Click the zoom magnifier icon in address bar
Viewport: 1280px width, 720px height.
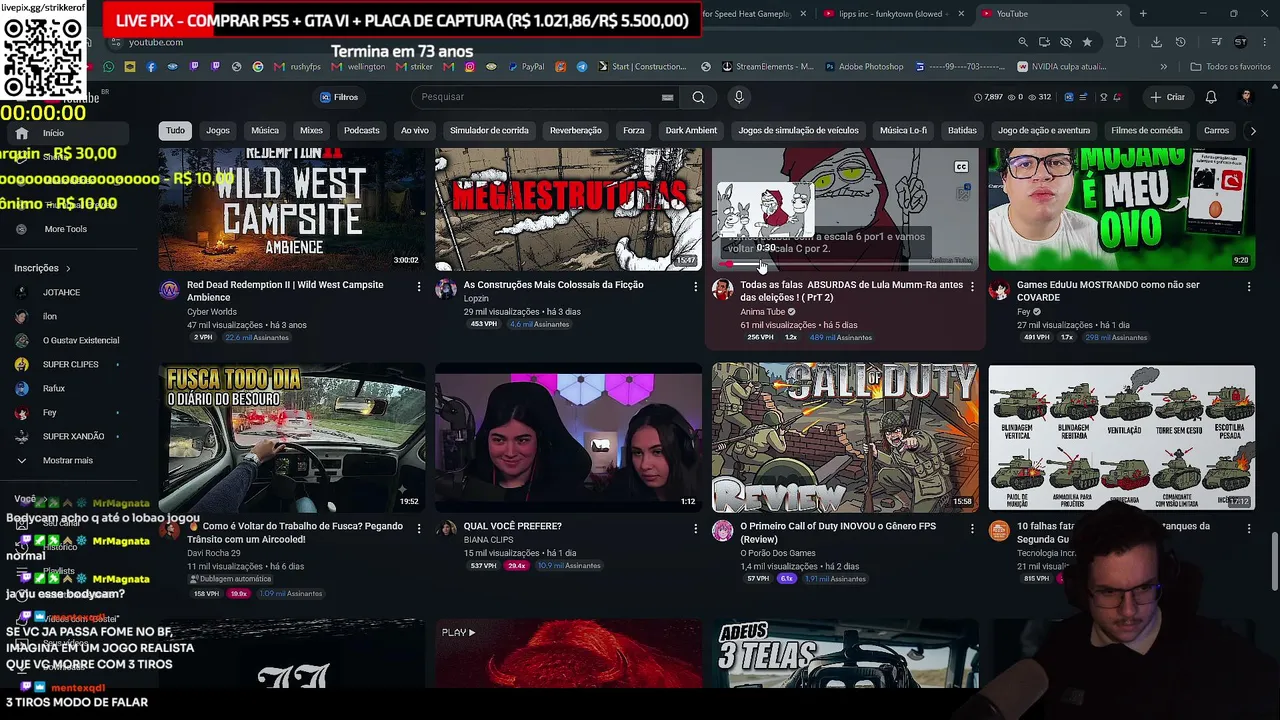1022,42
